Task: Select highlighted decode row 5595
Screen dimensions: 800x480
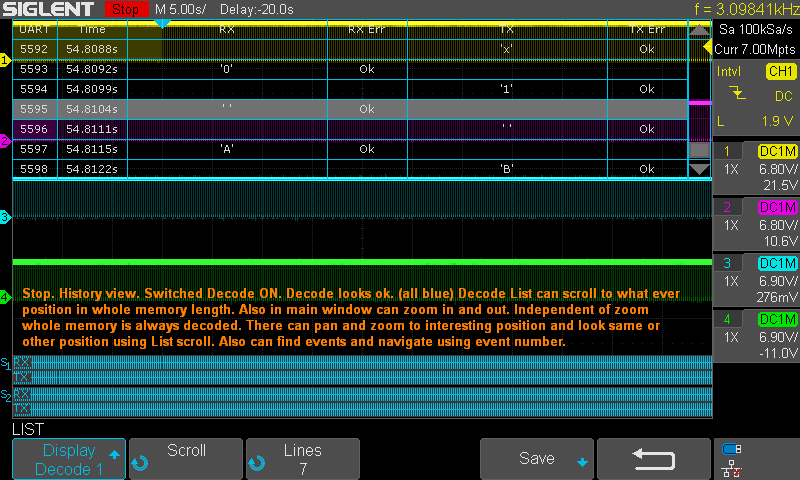Action: (350, 109)
